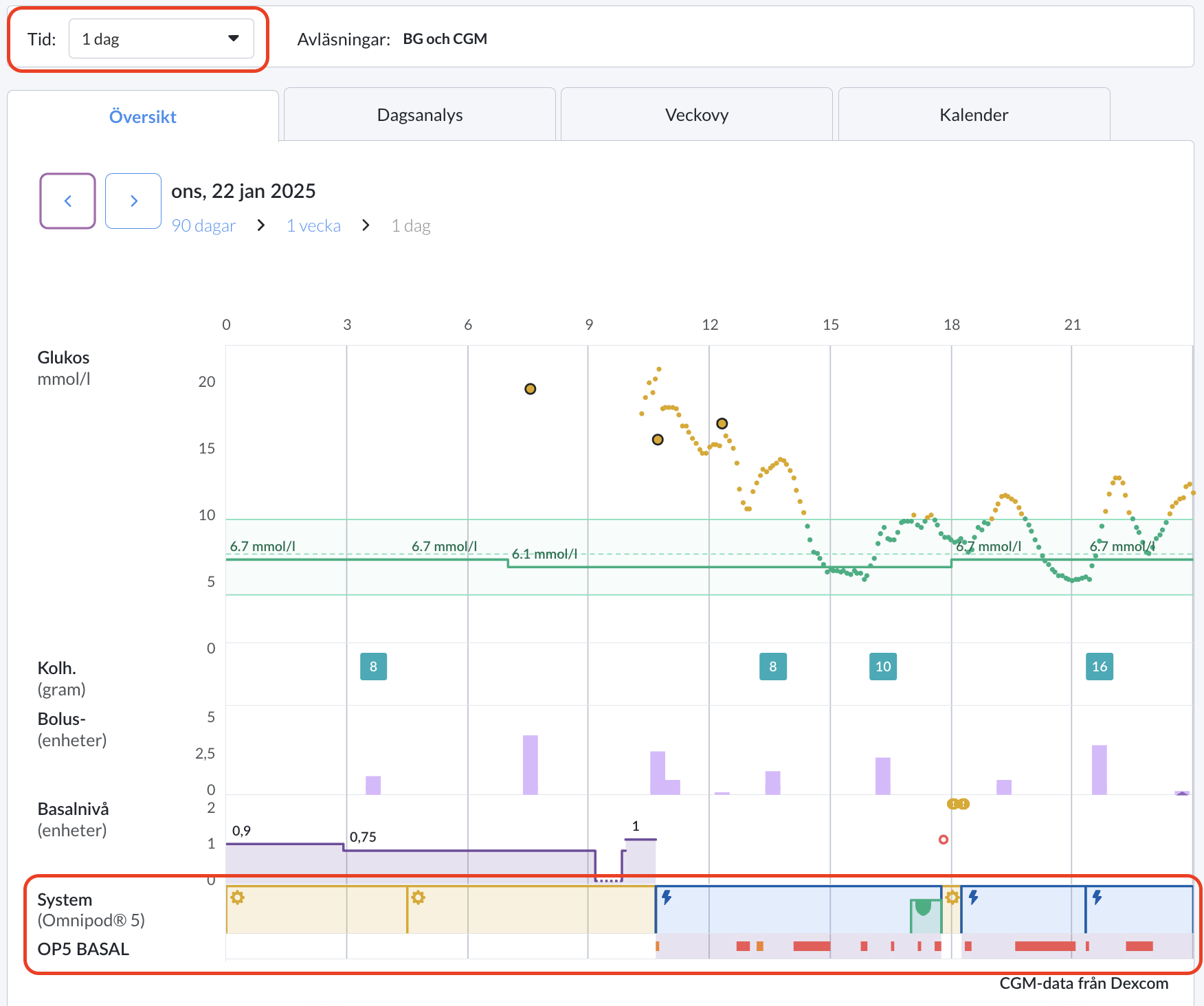The height and width of the screenshot is (1006, 1204).
Task: Click the CGM-data från Dexcom text
Action: pos(1084,983)
